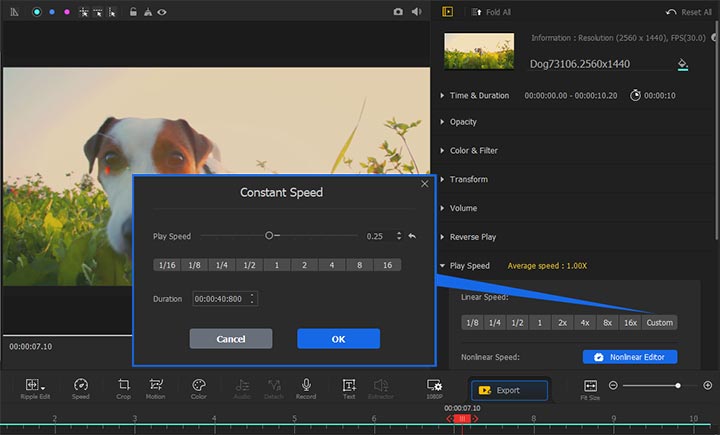This screenshot has height=435, width=720.
Task: Click the Fit Size icon
Action: coord(590,386)
